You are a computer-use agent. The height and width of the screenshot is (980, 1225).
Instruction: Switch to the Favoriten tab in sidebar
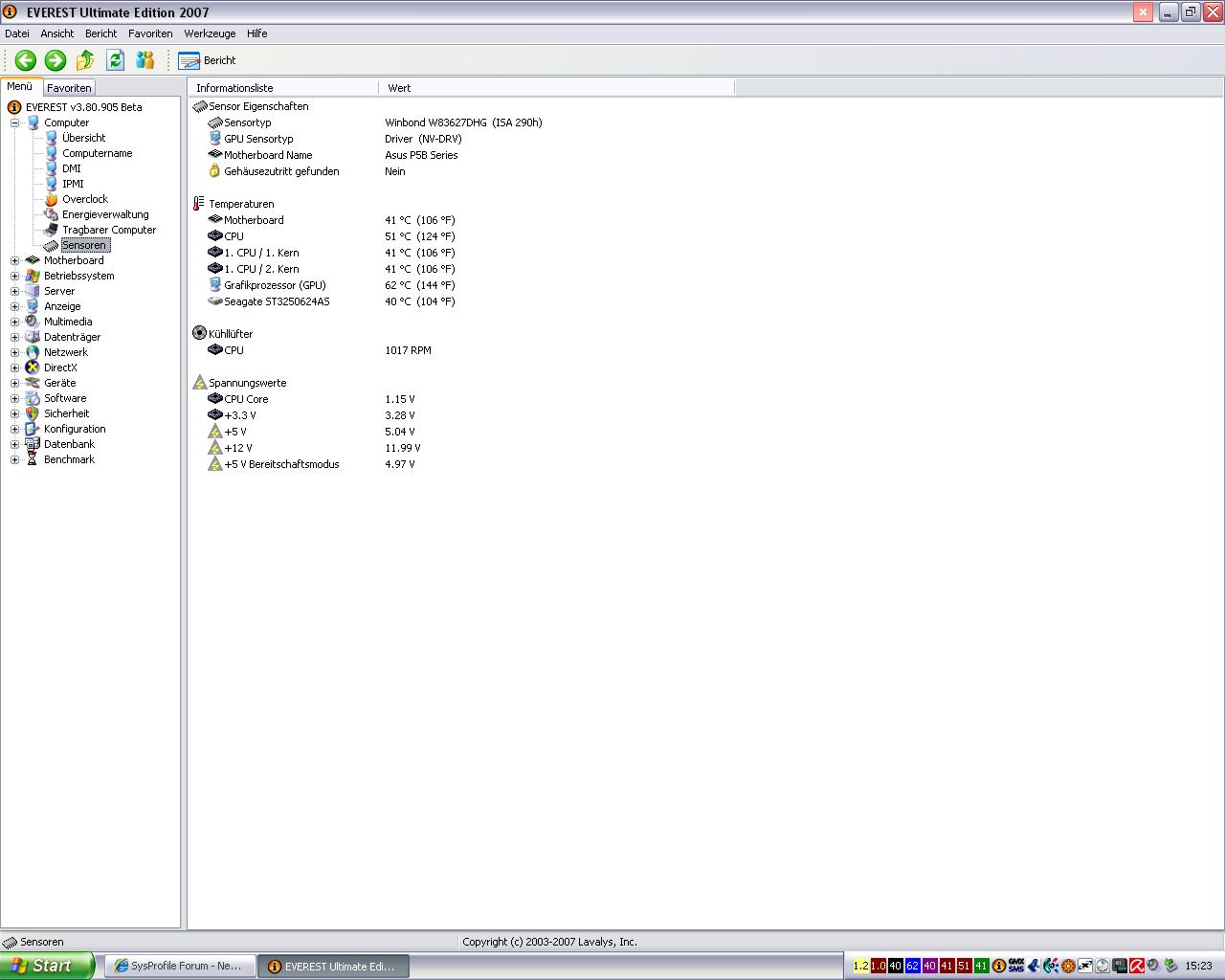tap(69, 87)
